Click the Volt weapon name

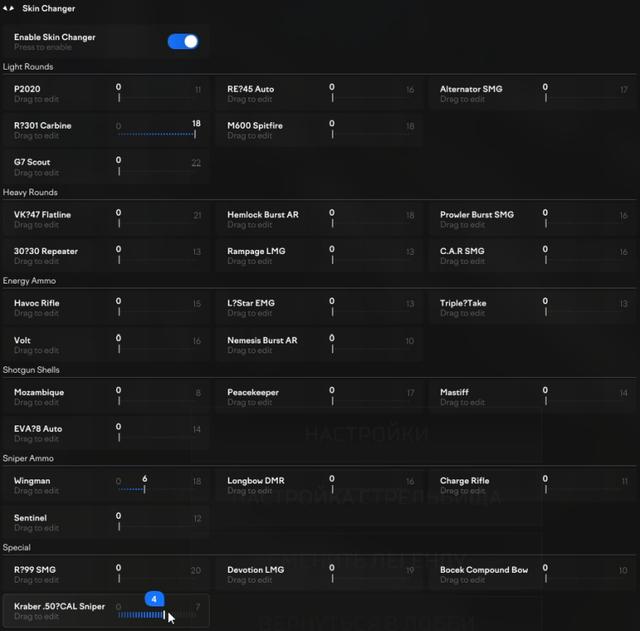tap(22, 340)
